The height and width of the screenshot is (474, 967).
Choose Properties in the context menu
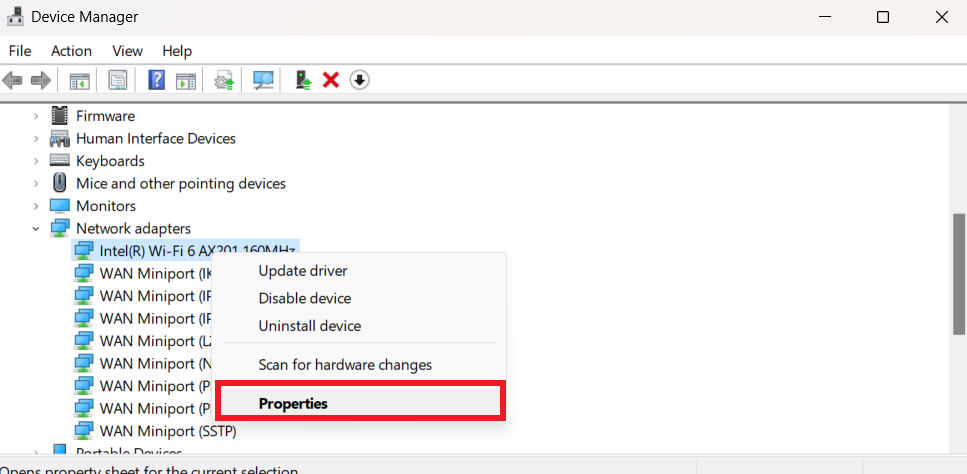click(359, 403)
